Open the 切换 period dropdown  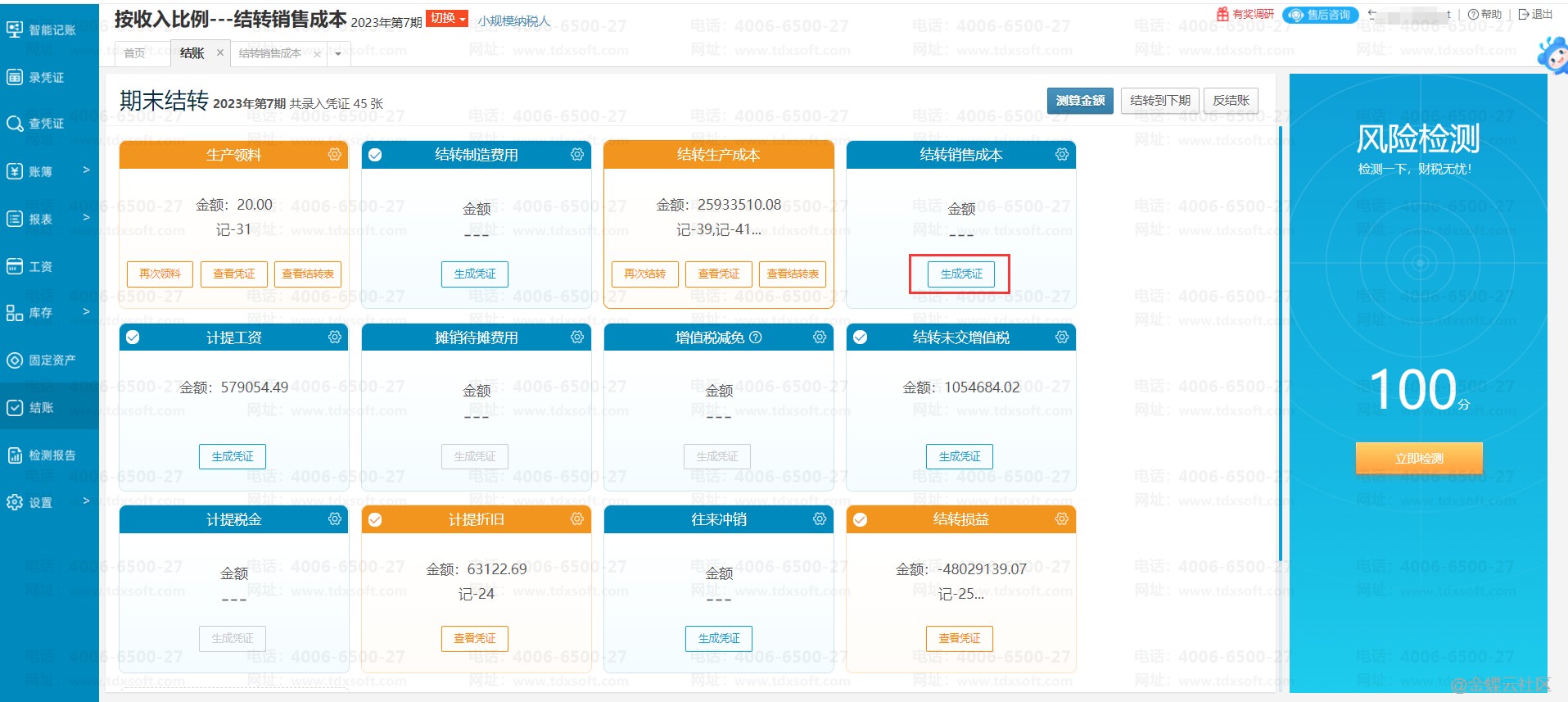coord(447,19)
